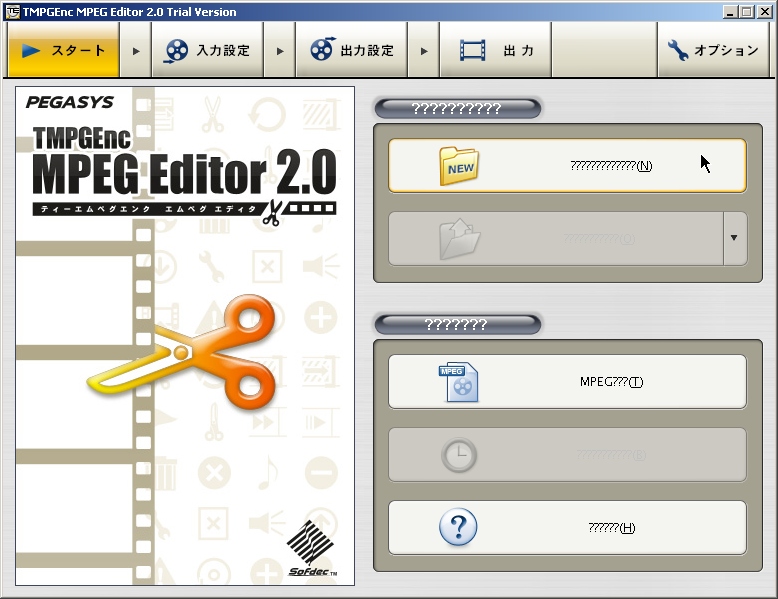Close the TMPGEnc MPEG Editor window
Screen dimensions: 778x599
coord(765,11)
